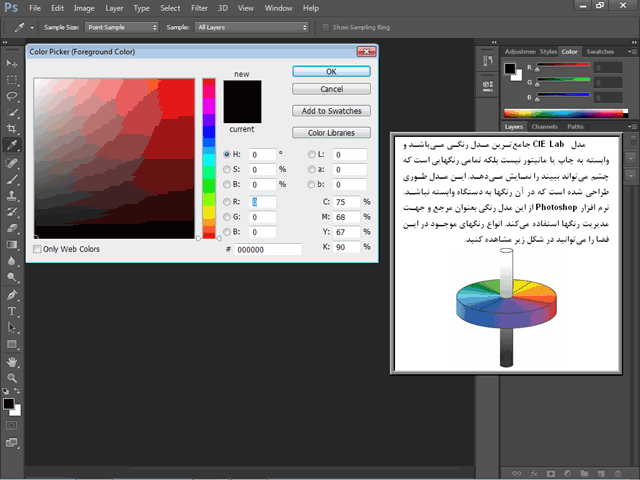
Task: Click the Photoshop Ps logo icon
Action: click(11, 8)
